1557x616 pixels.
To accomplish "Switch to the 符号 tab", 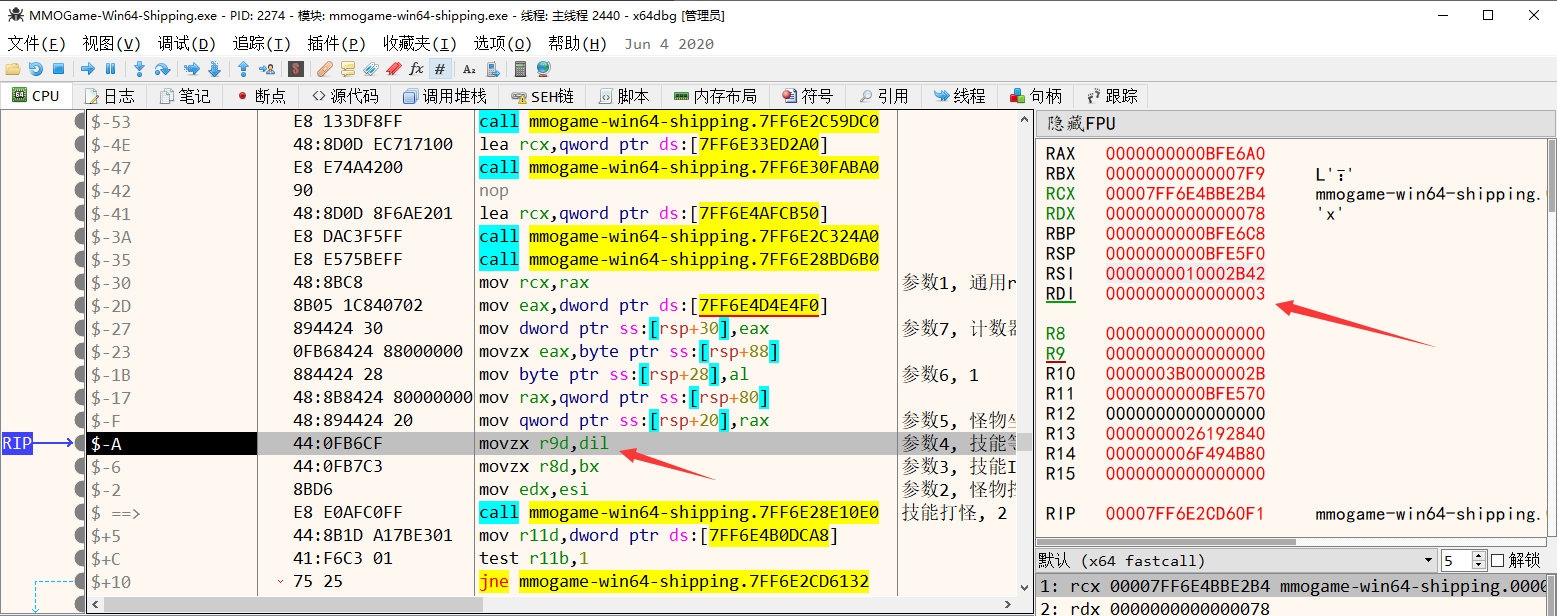I will pyautogui.click(x=807, y=96).
